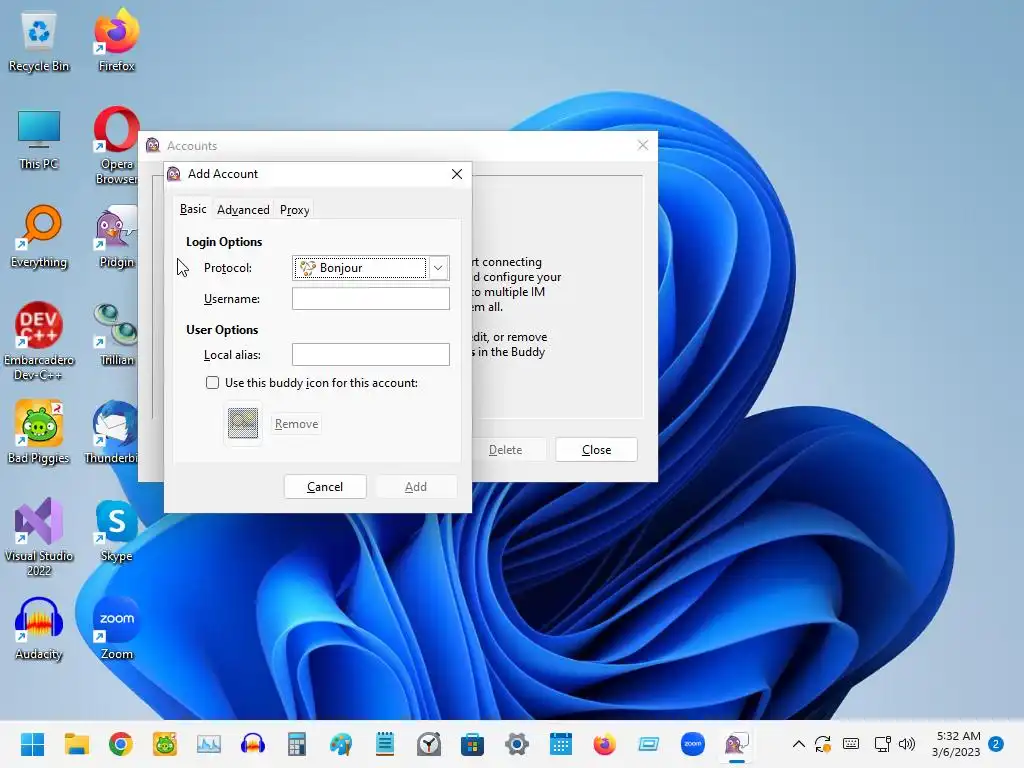
Task: Open the resource monitor taskbar icon
Action: pyautogui.click(x=209, y=744)
